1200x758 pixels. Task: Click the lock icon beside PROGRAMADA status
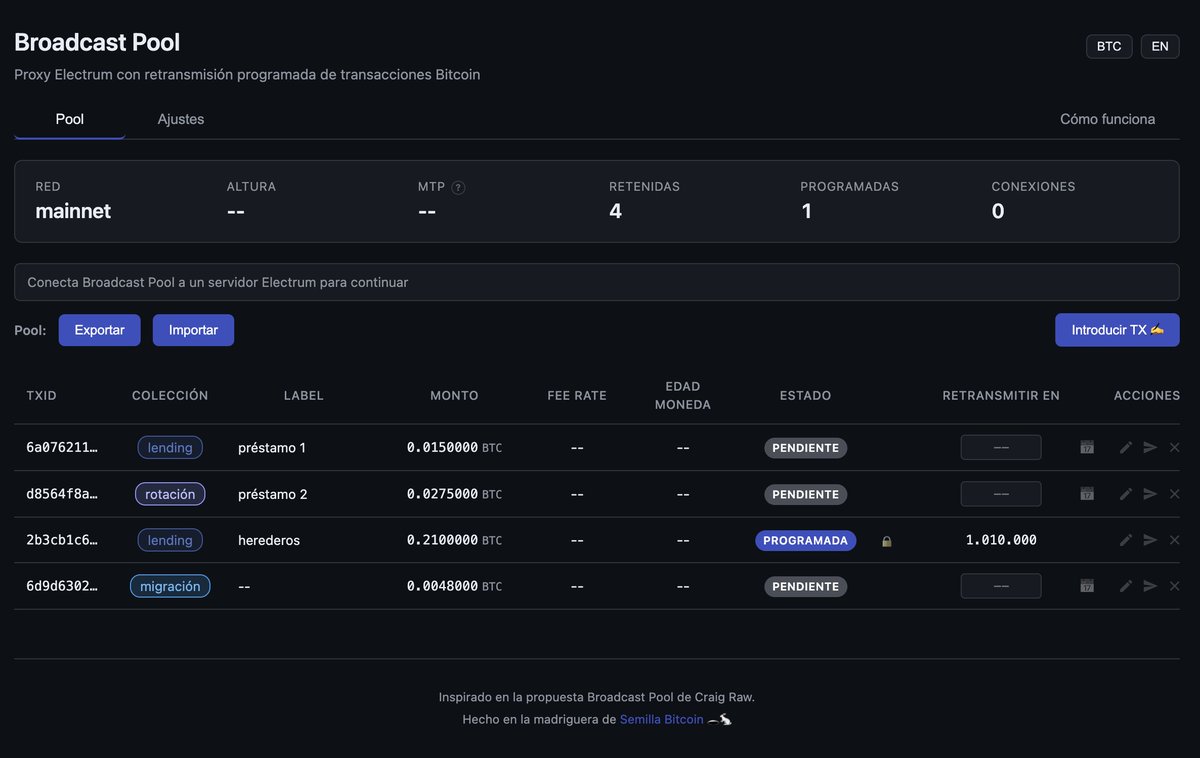[x=886, y=541]
